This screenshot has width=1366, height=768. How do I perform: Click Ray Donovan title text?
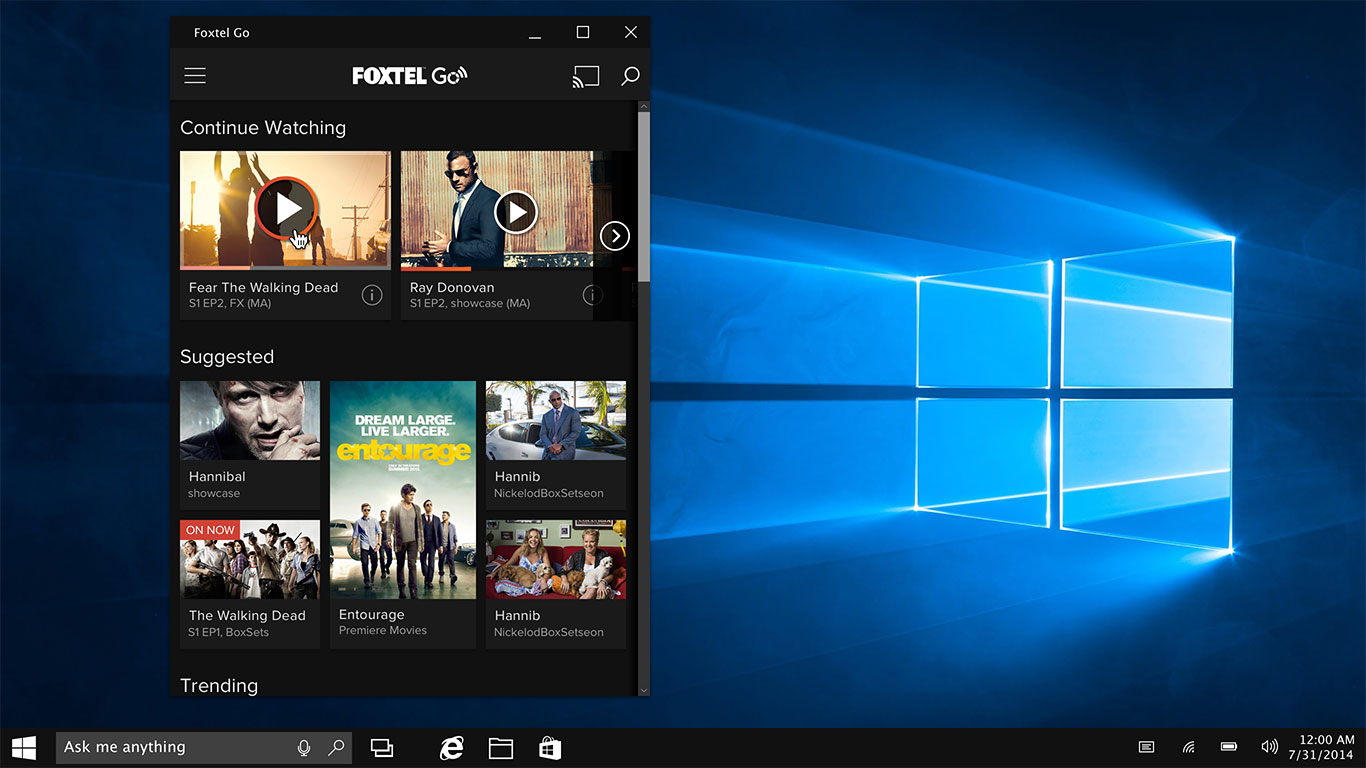[x=452, y=288]
